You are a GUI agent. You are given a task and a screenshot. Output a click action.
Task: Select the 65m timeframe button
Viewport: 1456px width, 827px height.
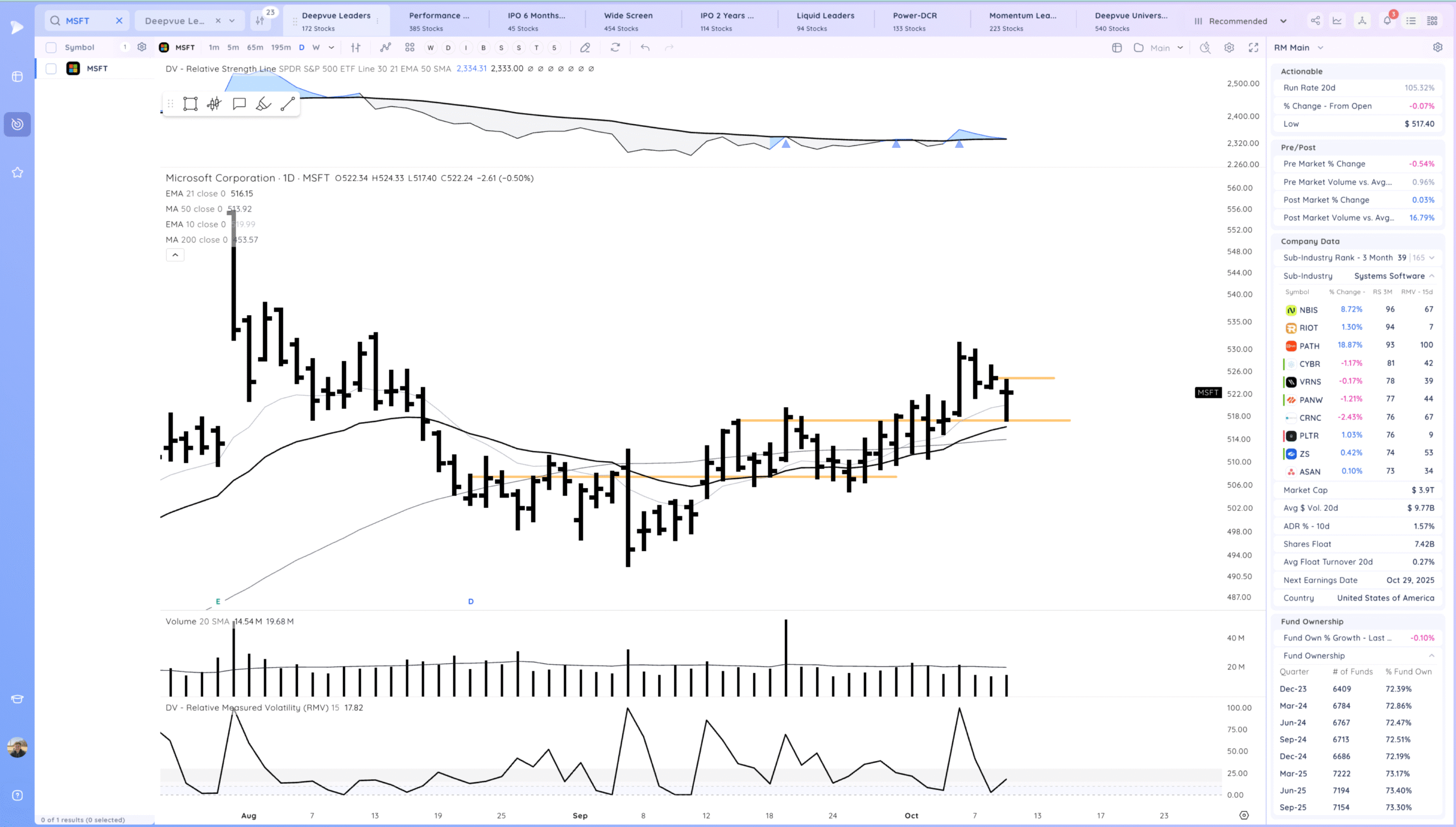coord(255,48)
